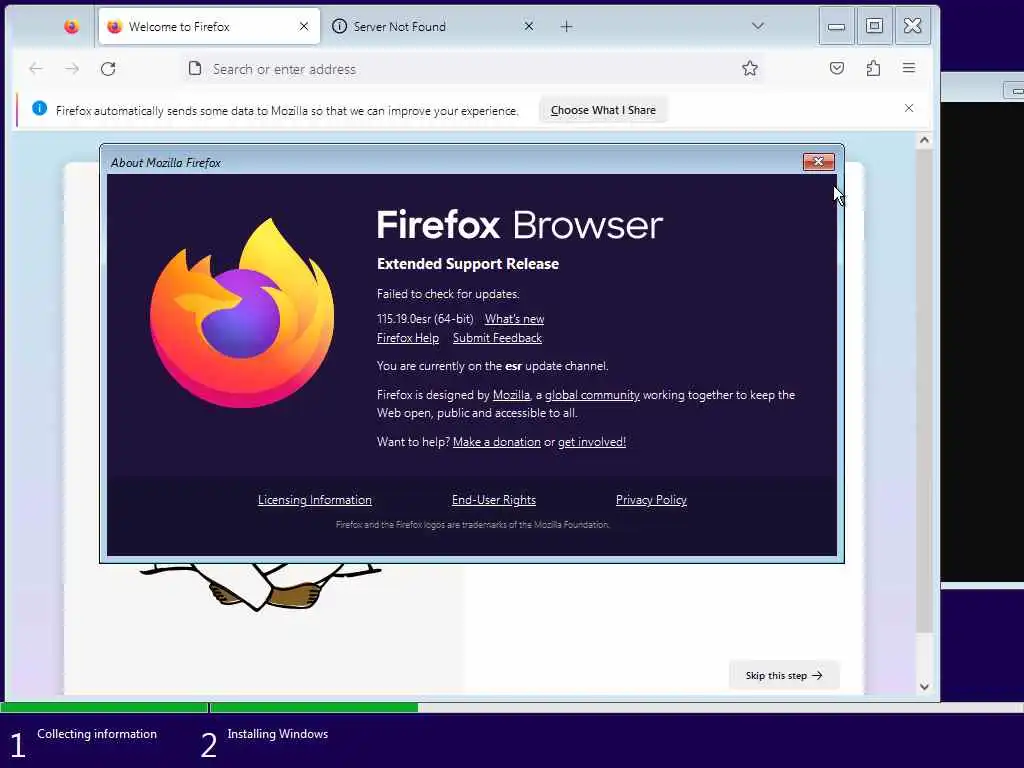Maximize the Firefox window

click(x=874, y=26)
